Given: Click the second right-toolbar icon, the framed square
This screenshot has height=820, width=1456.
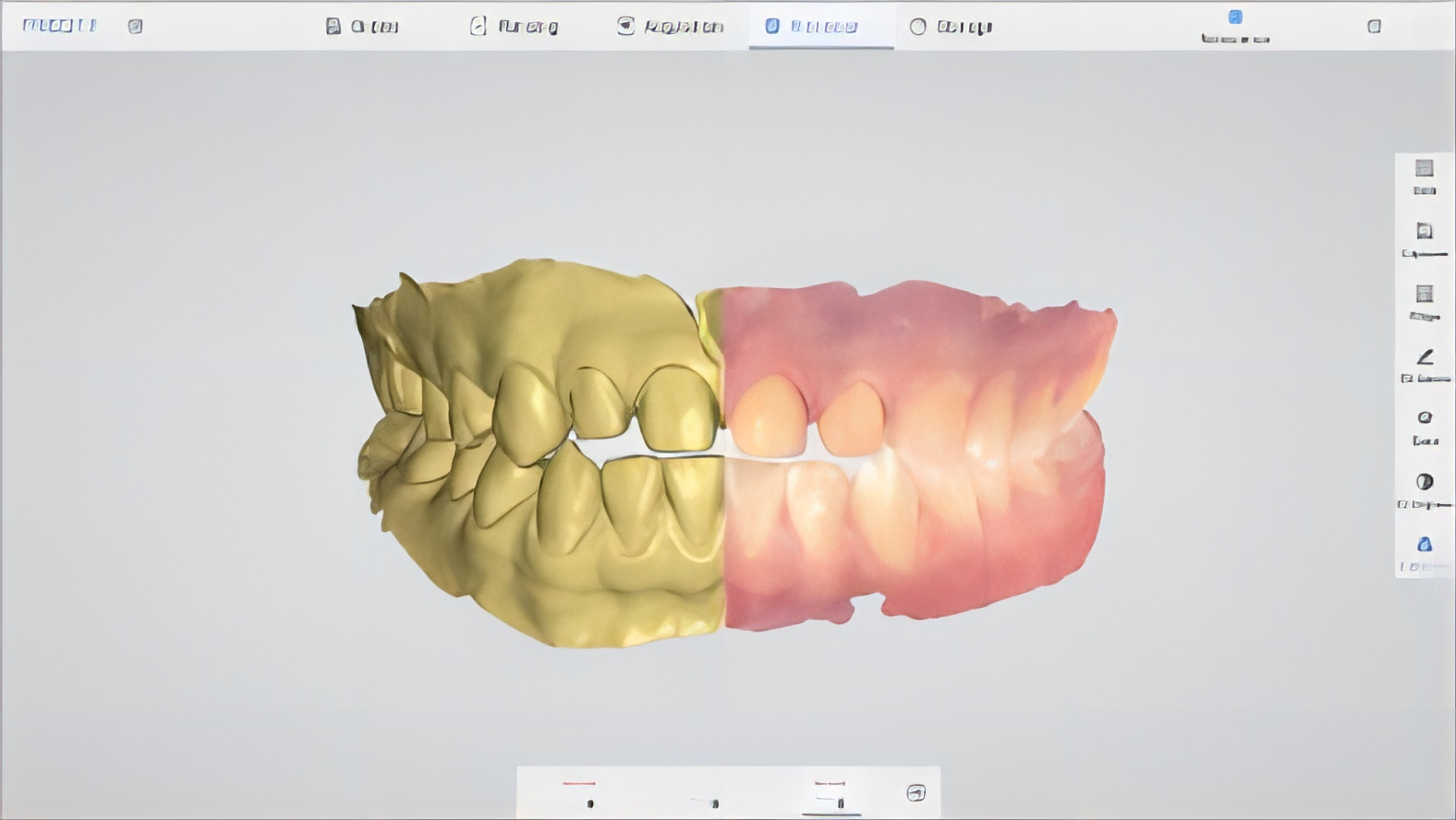Looking at the screenshot, I should coord(1424,231).
